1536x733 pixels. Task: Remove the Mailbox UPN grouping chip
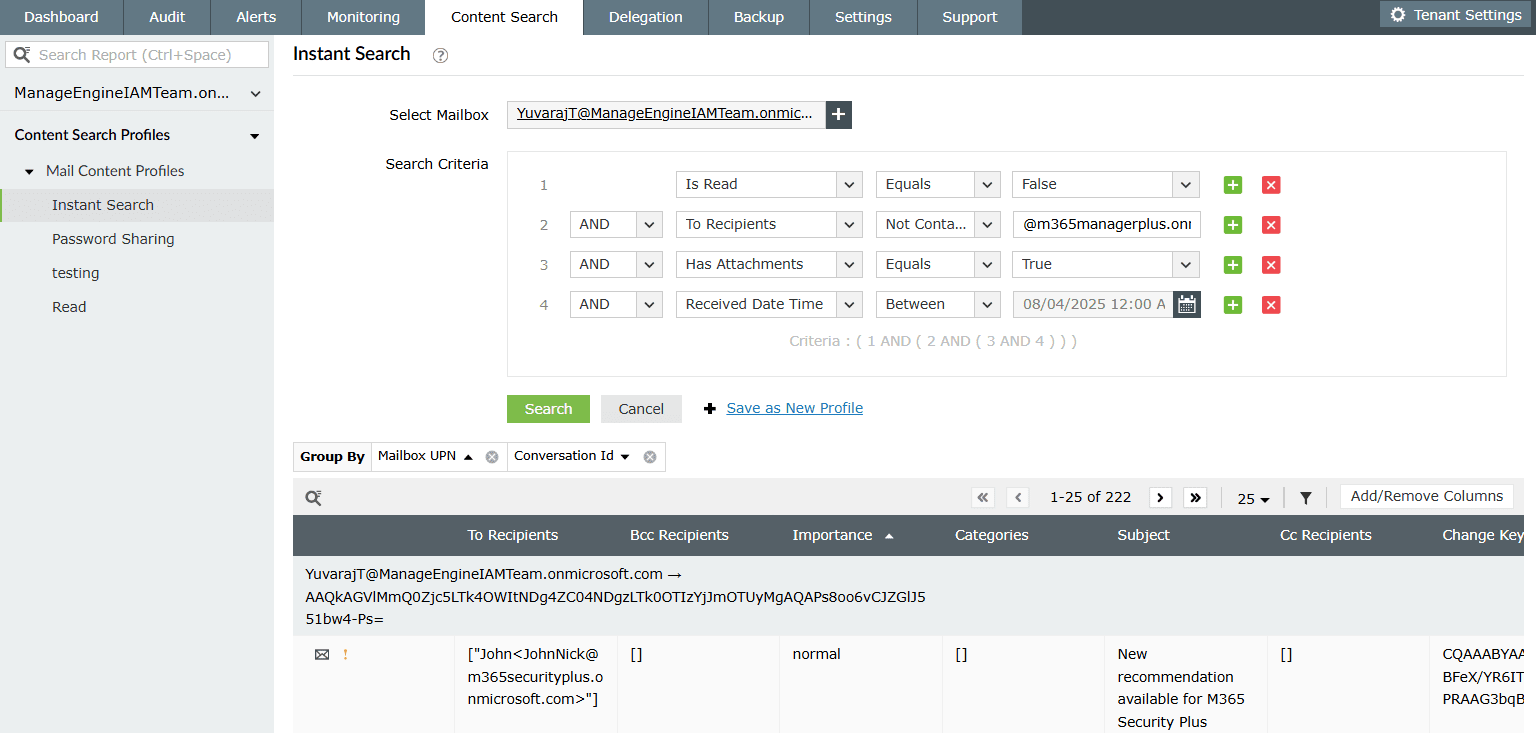pyautogui.click(x=491, y=456)
